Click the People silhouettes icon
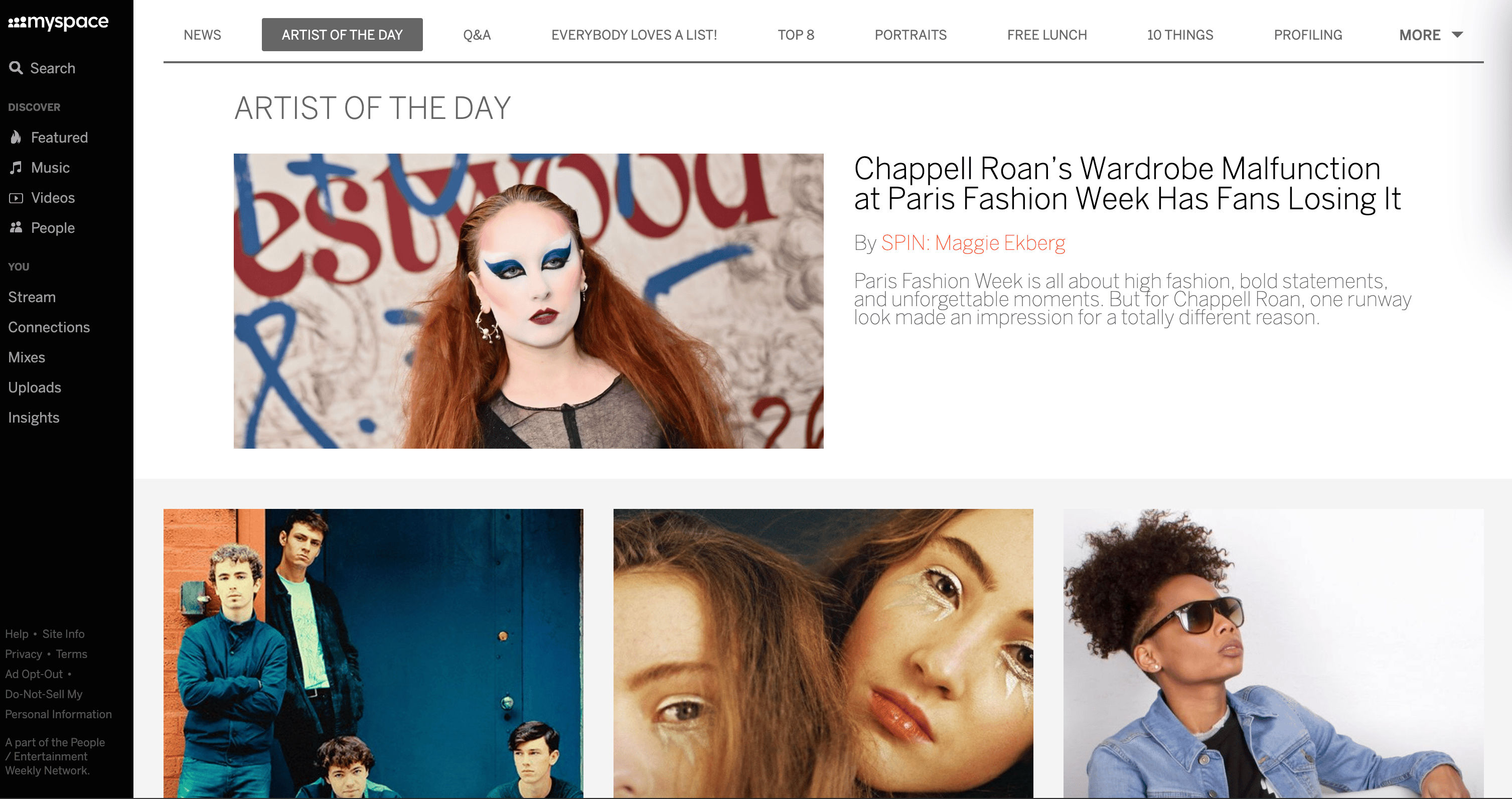 tap(16, 228)
